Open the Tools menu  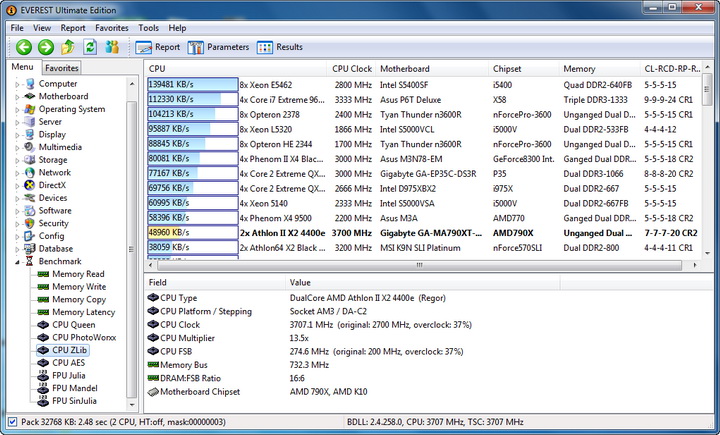coord(148,28)
